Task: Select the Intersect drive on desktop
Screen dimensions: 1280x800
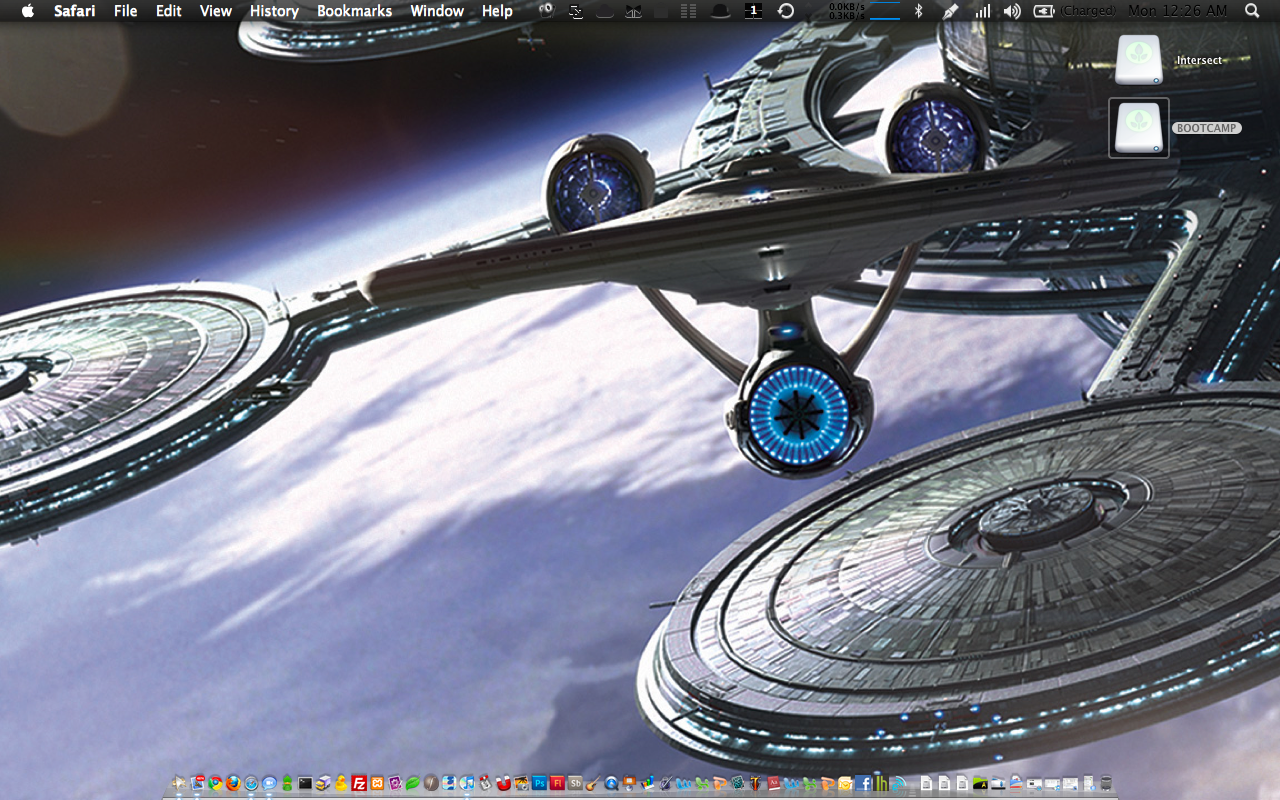Action: point(1139,60)
